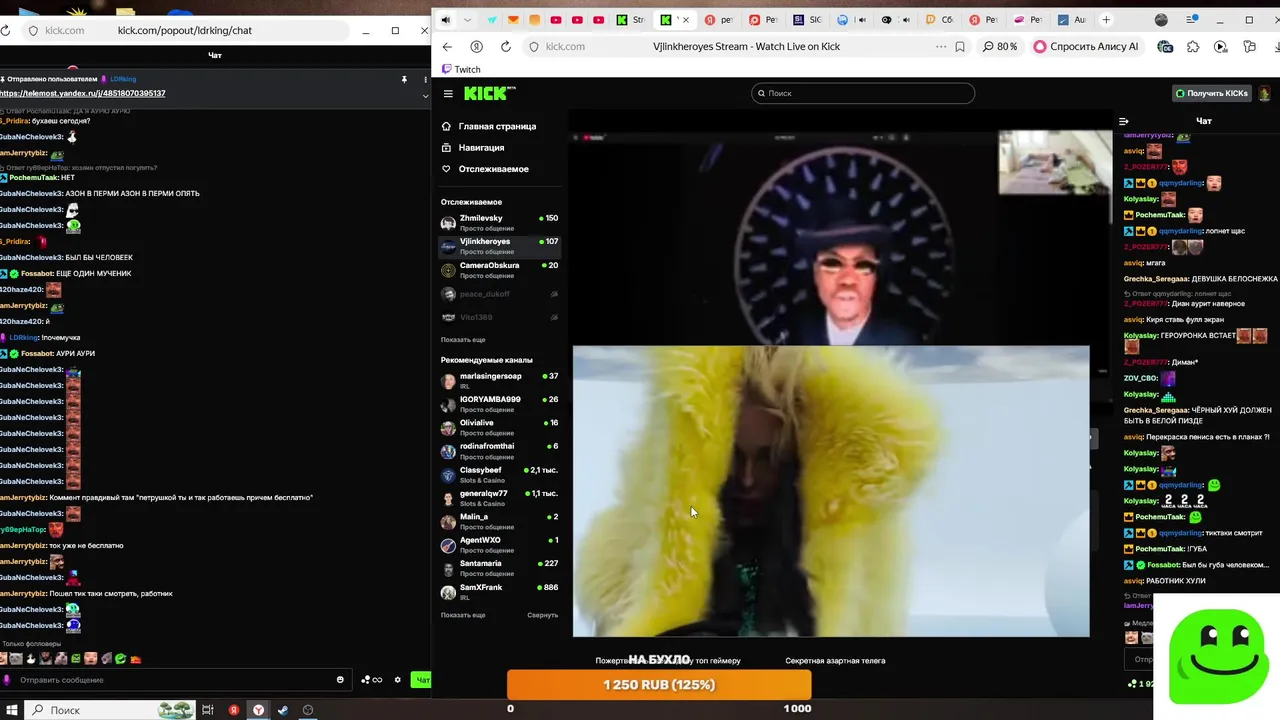The height and width of the screenshot is (720, 1280).
Task: Open the page options three-dot menu in address bar
Action: click(941, 47)
